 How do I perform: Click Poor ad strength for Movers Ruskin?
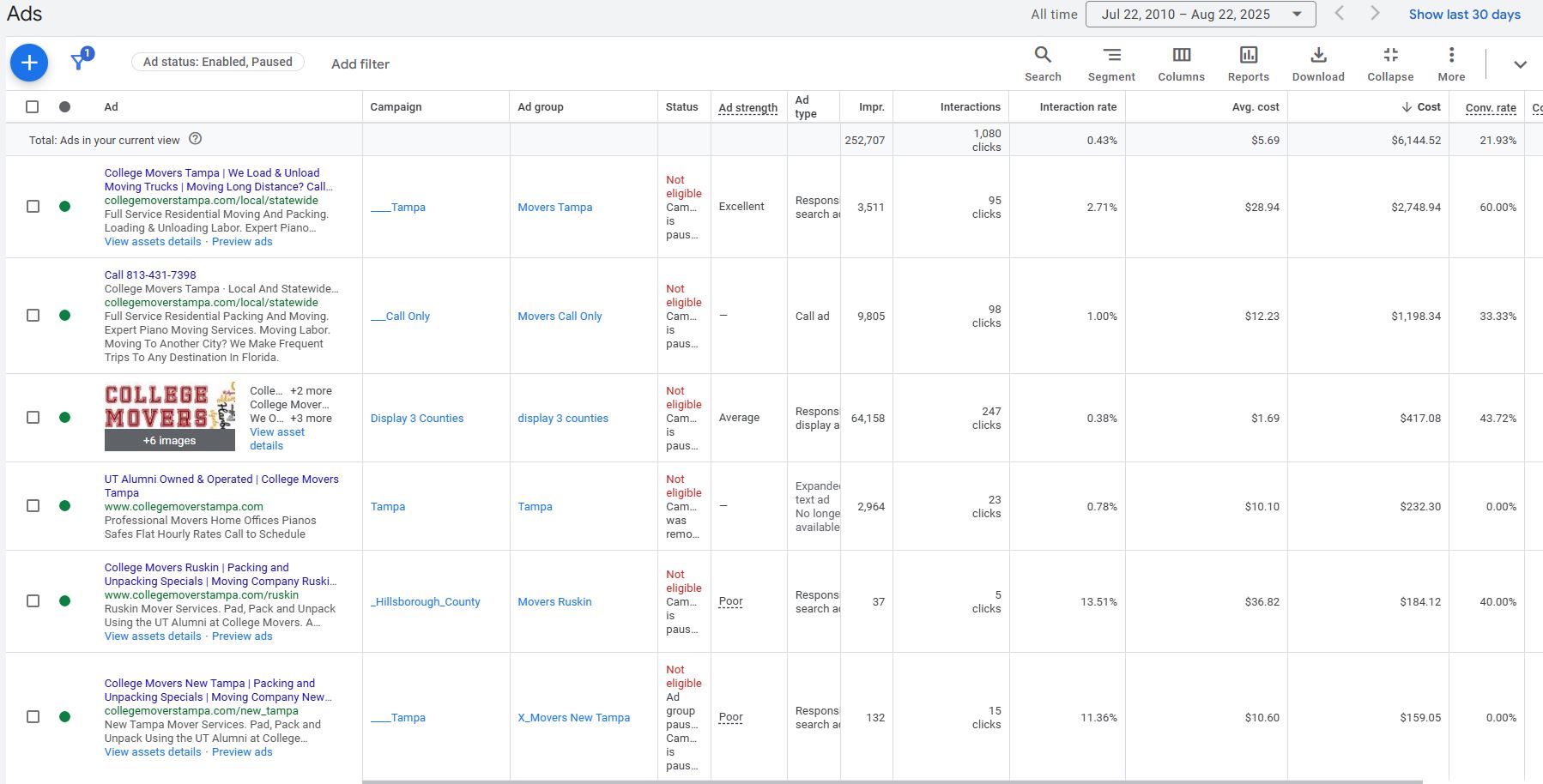[731, 601]
